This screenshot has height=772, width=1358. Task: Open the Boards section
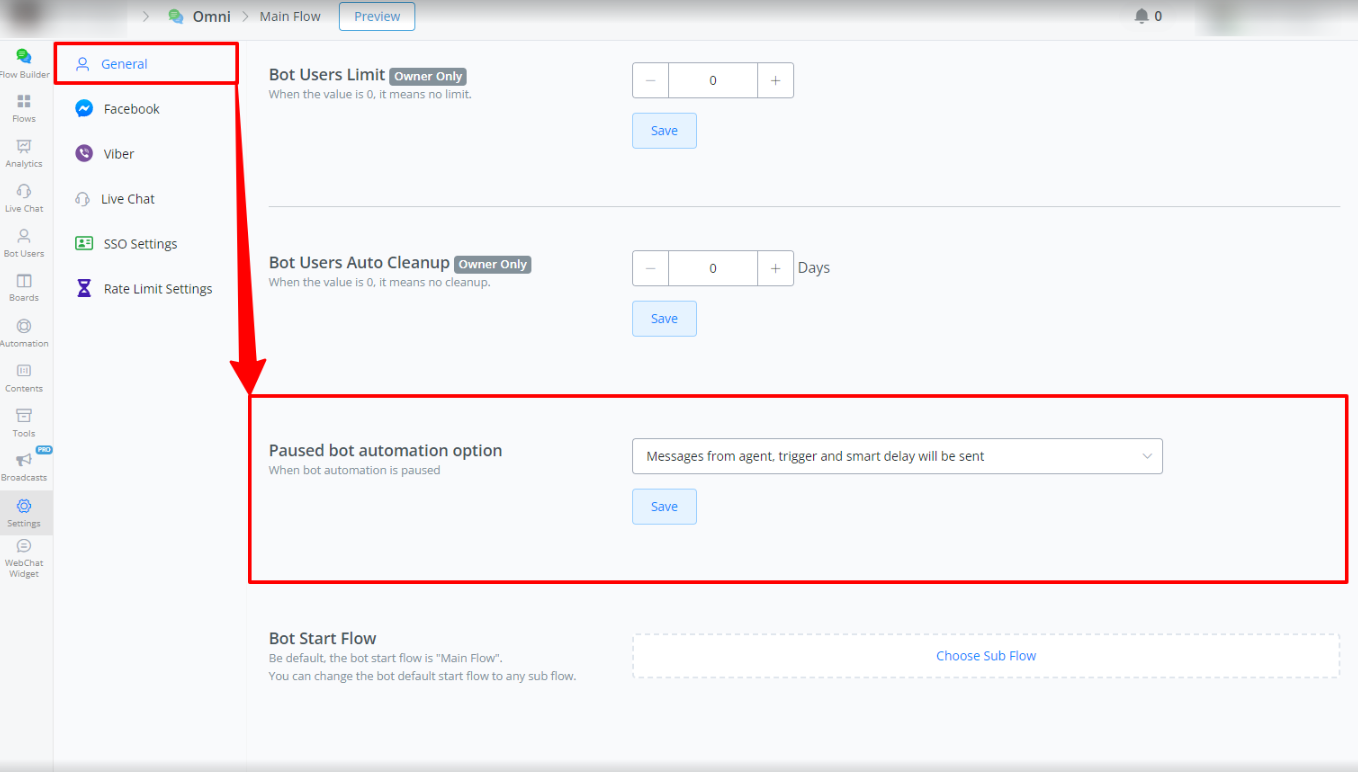pyautogui.click(x=24, y=287)
